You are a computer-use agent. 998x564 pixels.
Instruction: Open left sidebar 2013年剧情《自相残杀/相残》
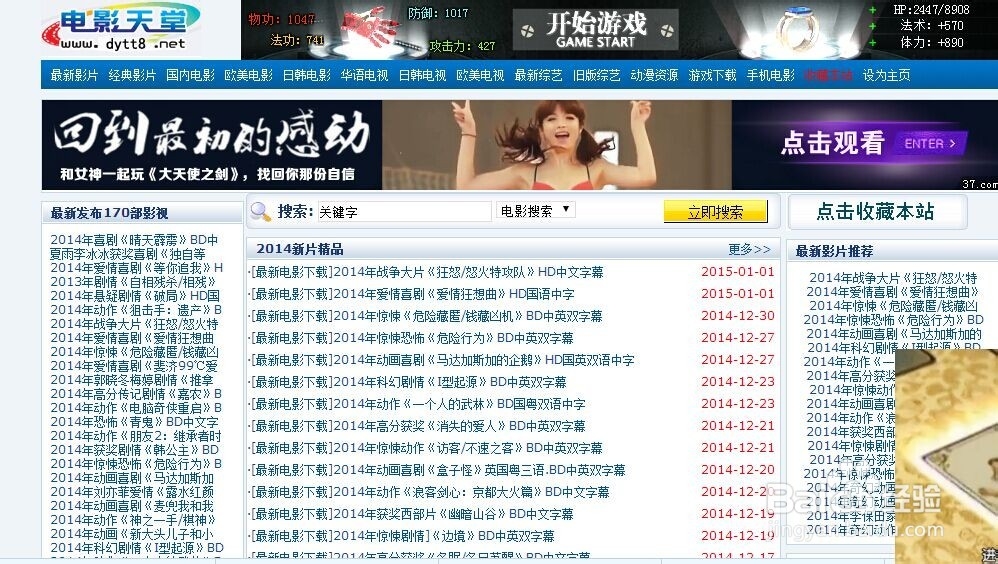[133, 281]
